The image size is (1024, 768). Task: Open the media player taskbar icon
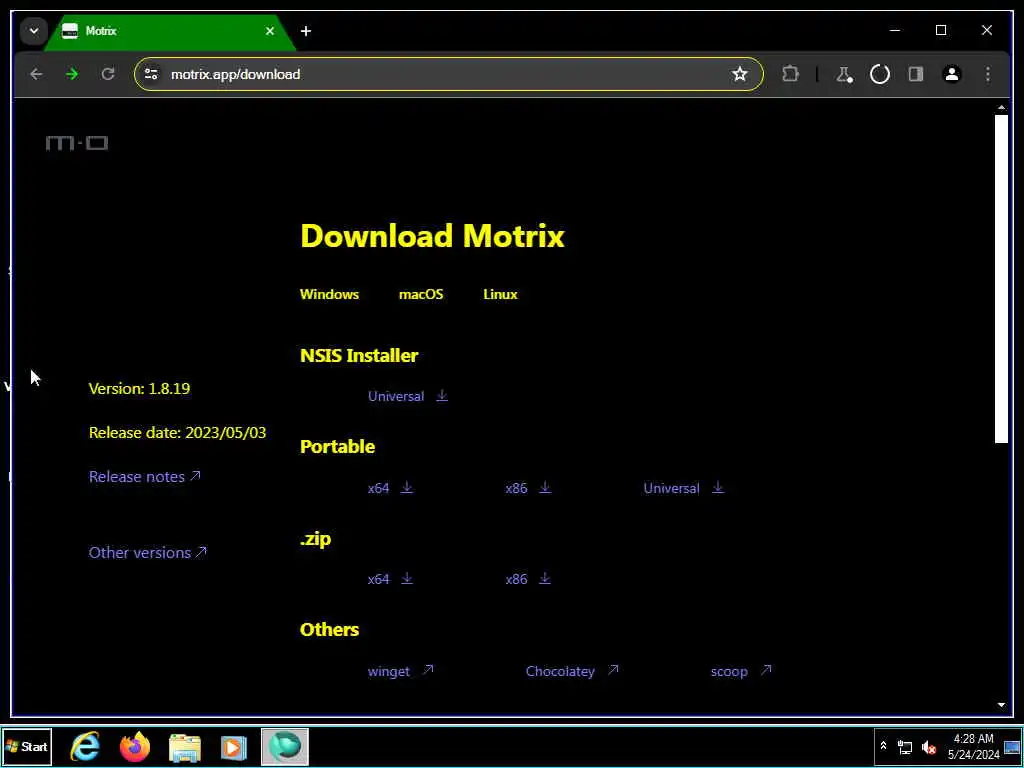pyautogui.click(x=234, y=746)
